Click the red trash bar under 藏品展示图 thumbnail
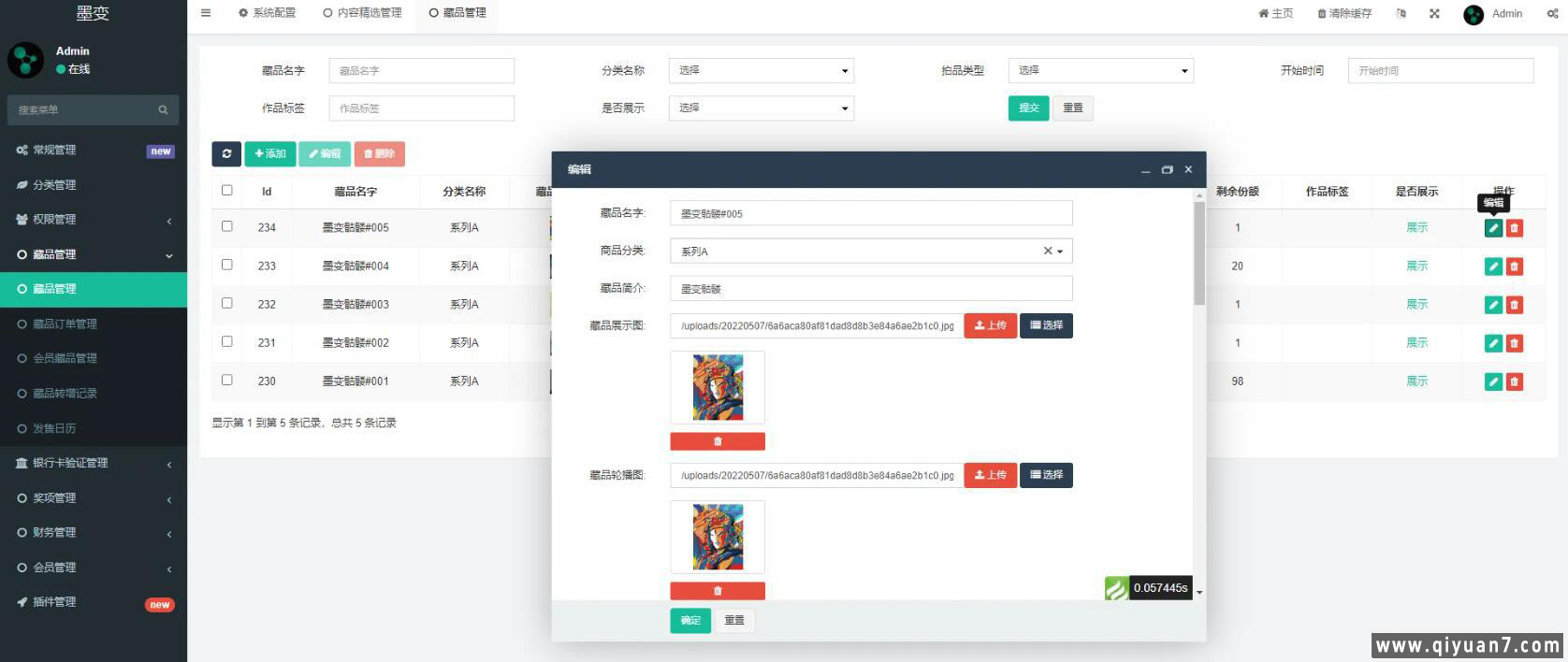 click(x=718, y=441)
